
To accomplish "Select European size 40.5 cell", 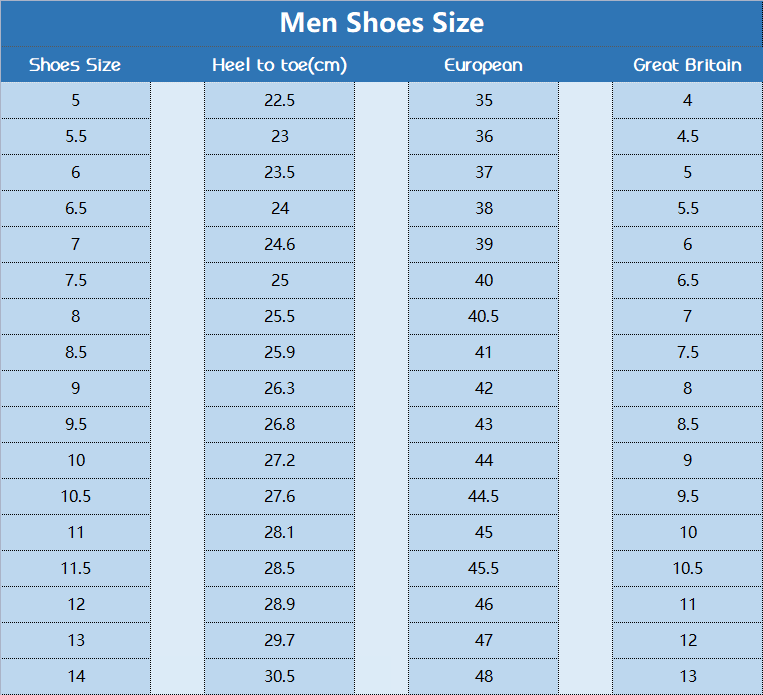I will [484, 316].
